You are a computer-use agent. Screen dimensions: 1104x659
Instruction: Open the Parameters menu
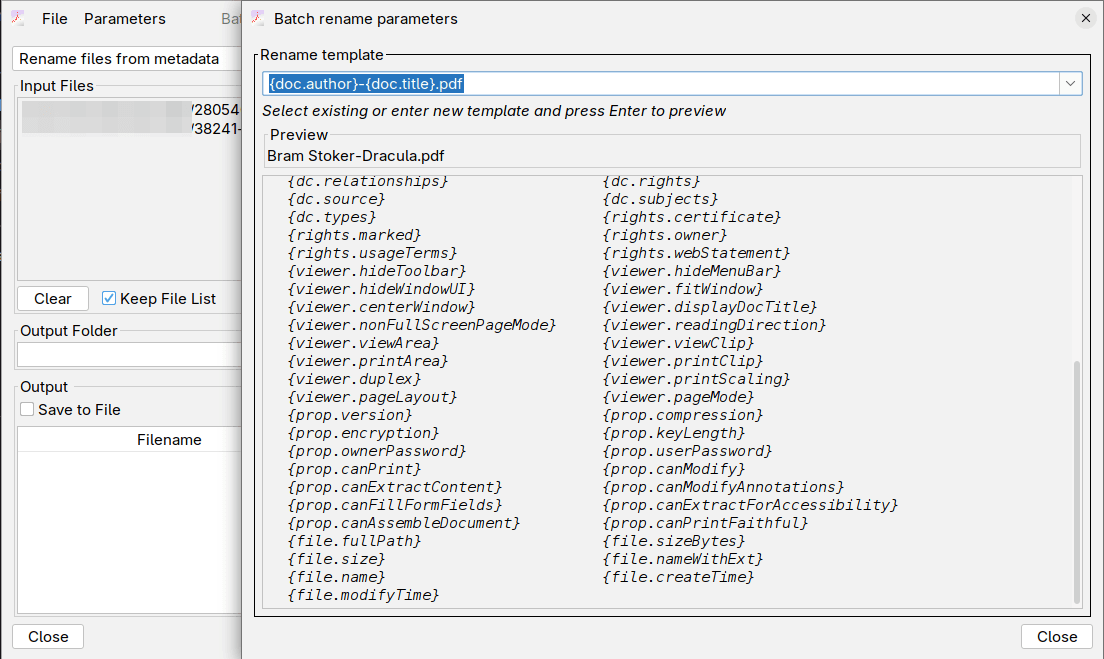click(x=124, y=18)
